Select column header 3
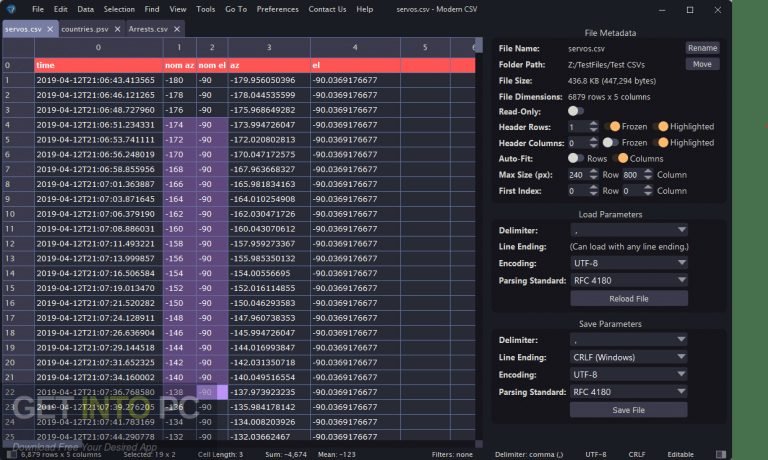 click(x=269, y=47)
